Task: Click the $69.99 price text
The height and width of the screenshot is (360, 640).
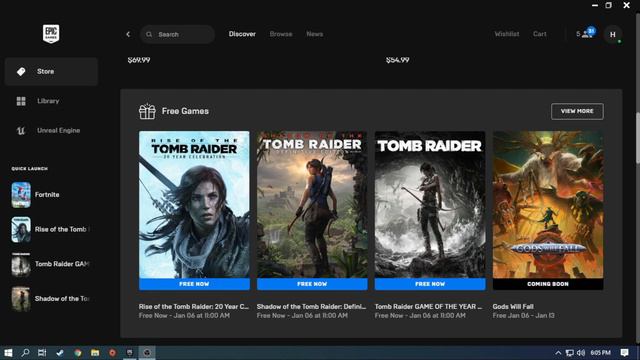Action: (x=139, y=60)
